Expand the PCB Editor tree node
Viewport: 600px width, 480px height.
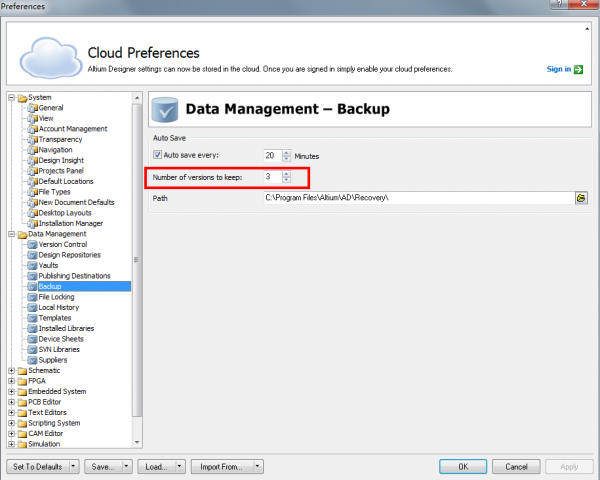(x=11, y=402)
